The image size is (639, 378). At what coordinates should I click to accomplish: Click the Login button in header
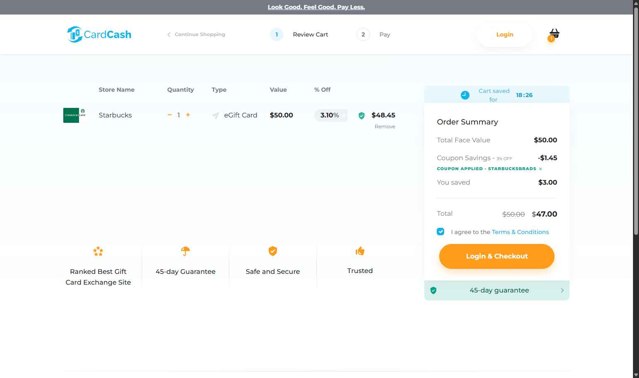(x=505, y=35)
